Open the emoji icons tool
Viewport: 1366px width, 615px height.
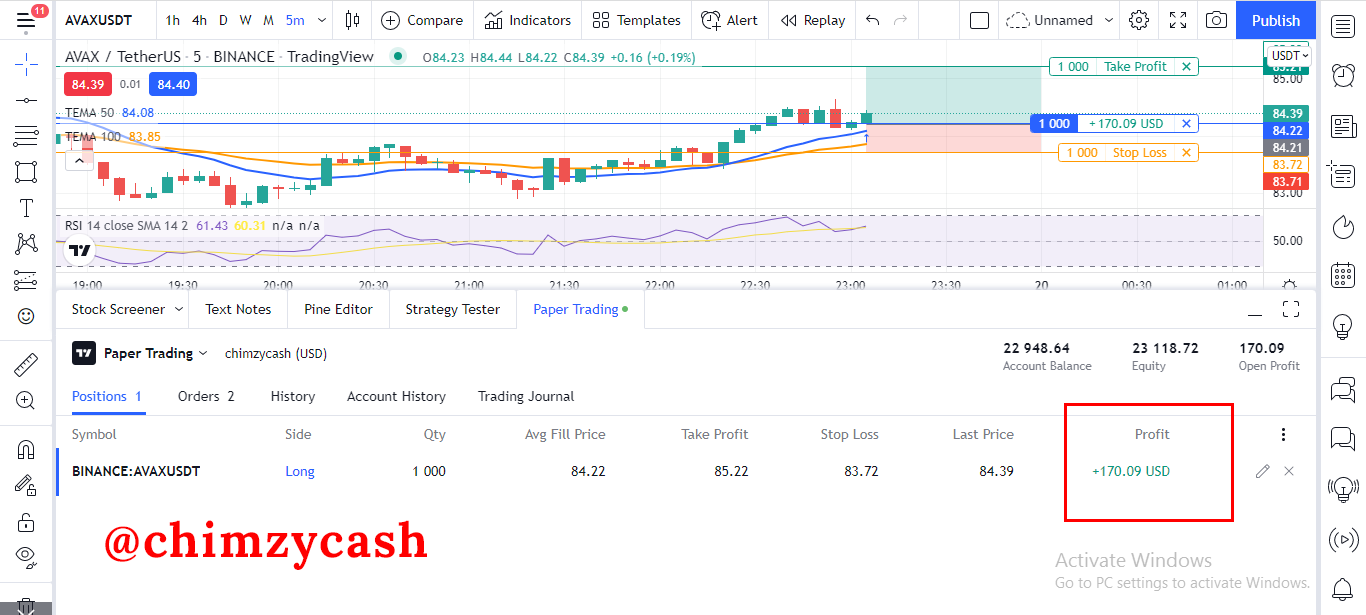(26, 316)
